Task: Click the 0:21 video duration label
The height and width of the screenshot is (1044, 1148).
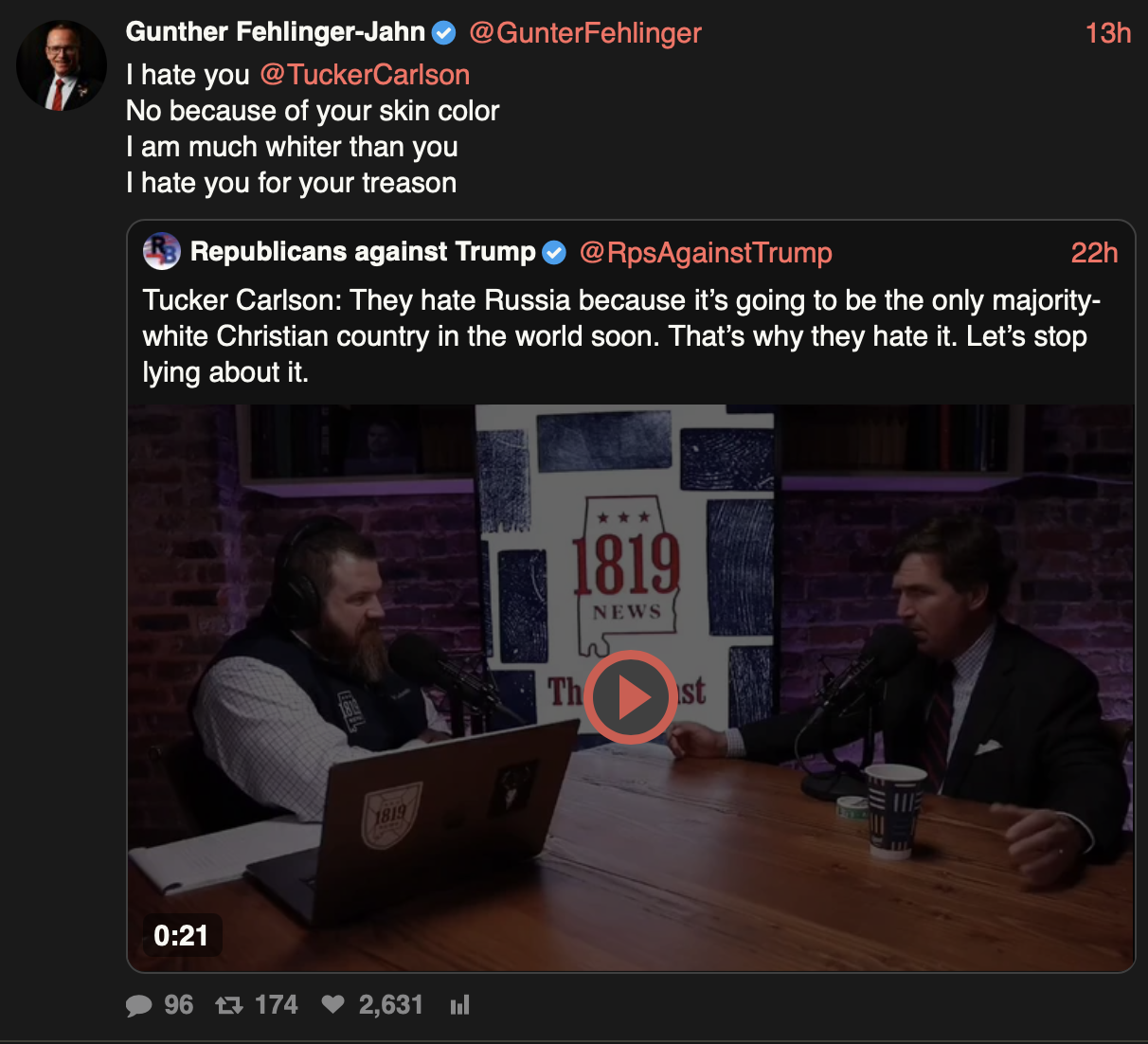Action: [x=181, y=935]
